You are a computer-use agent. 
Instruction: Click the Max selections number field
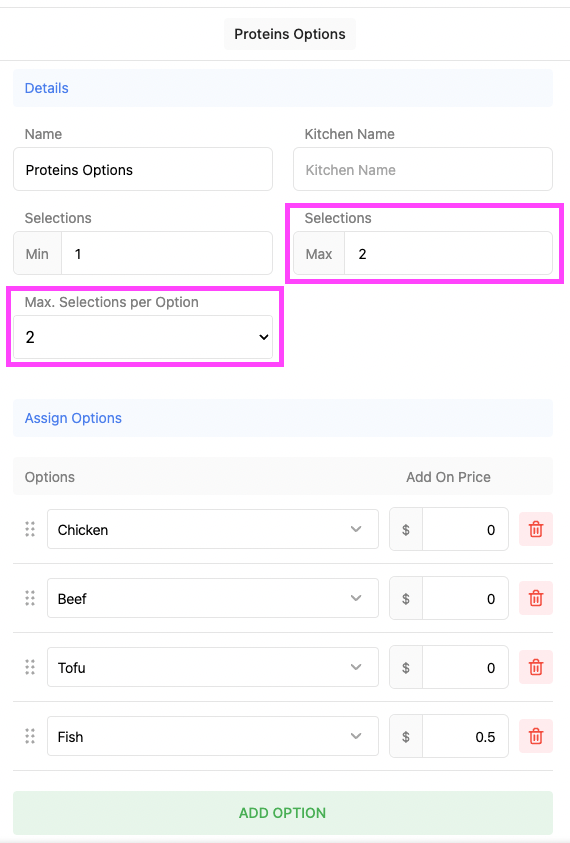pos(448,253)
